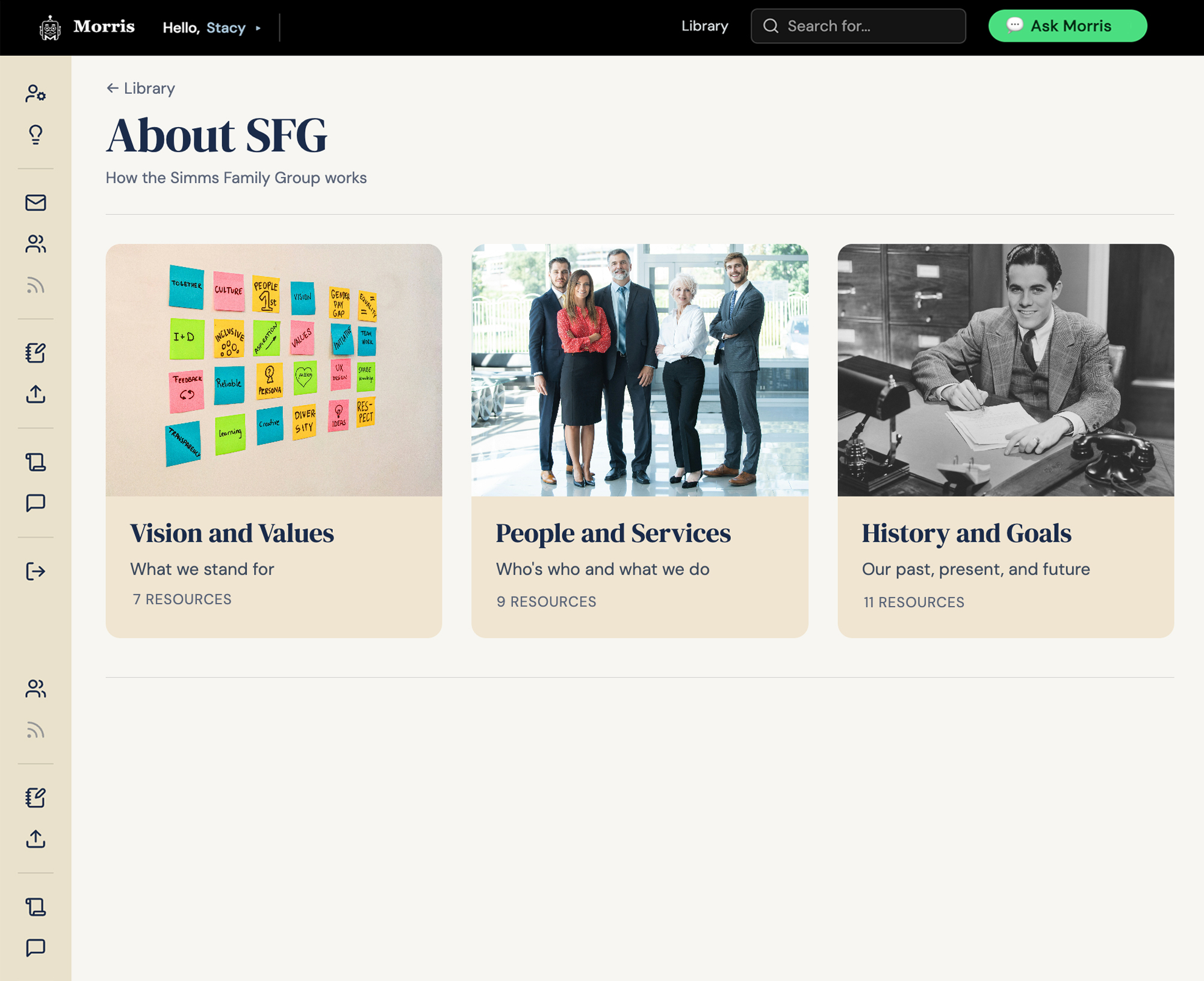Click the Ask Morris button

(1067, 26)
